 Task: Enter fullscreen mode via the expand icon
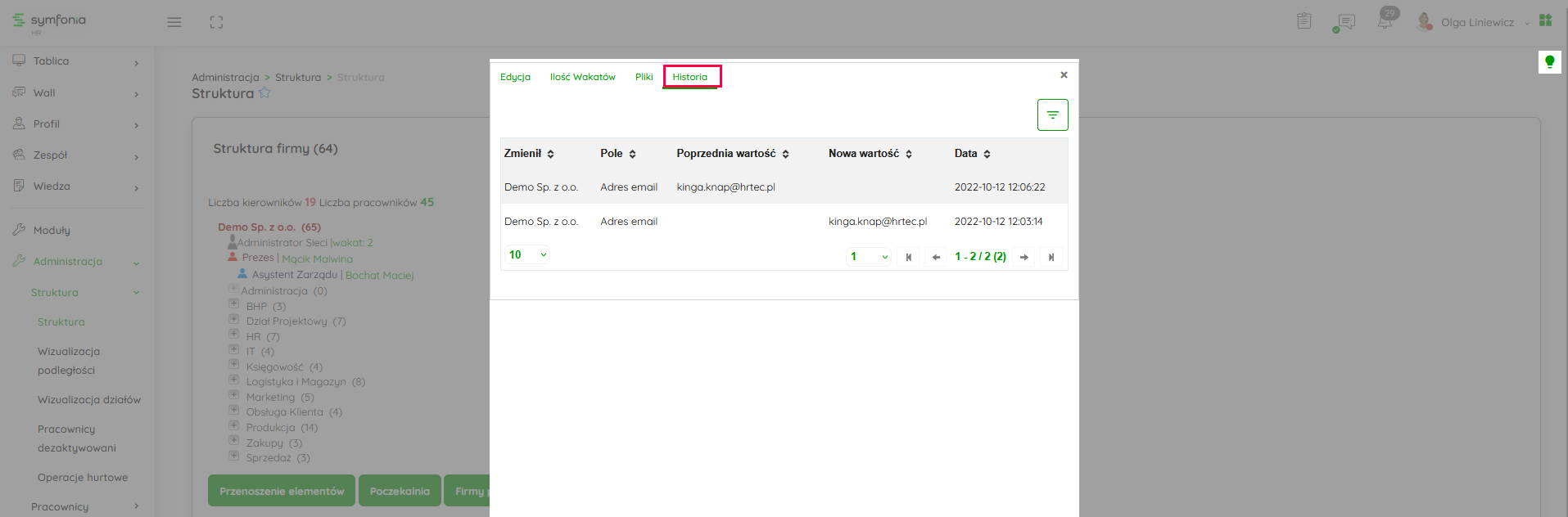216,22
